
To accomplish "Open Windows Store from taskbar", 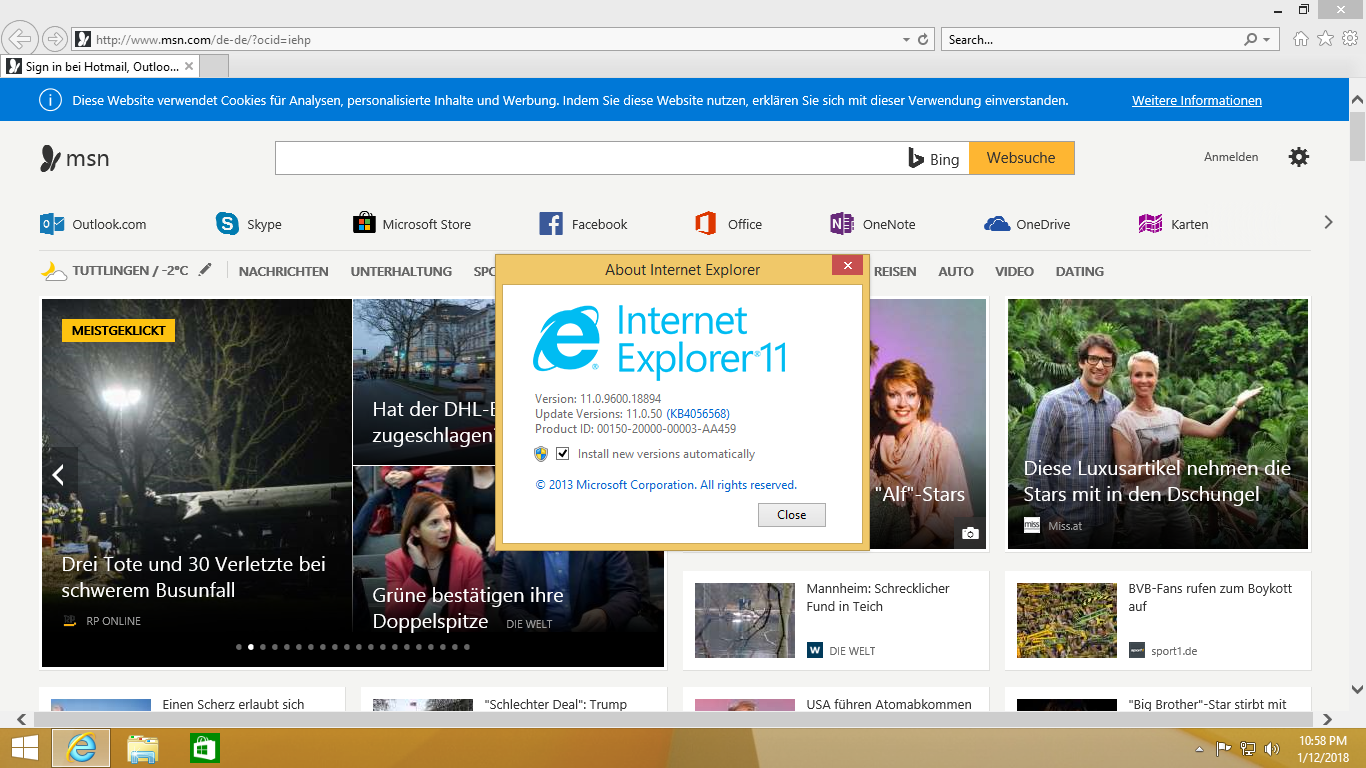I will [x=204, y=748].
